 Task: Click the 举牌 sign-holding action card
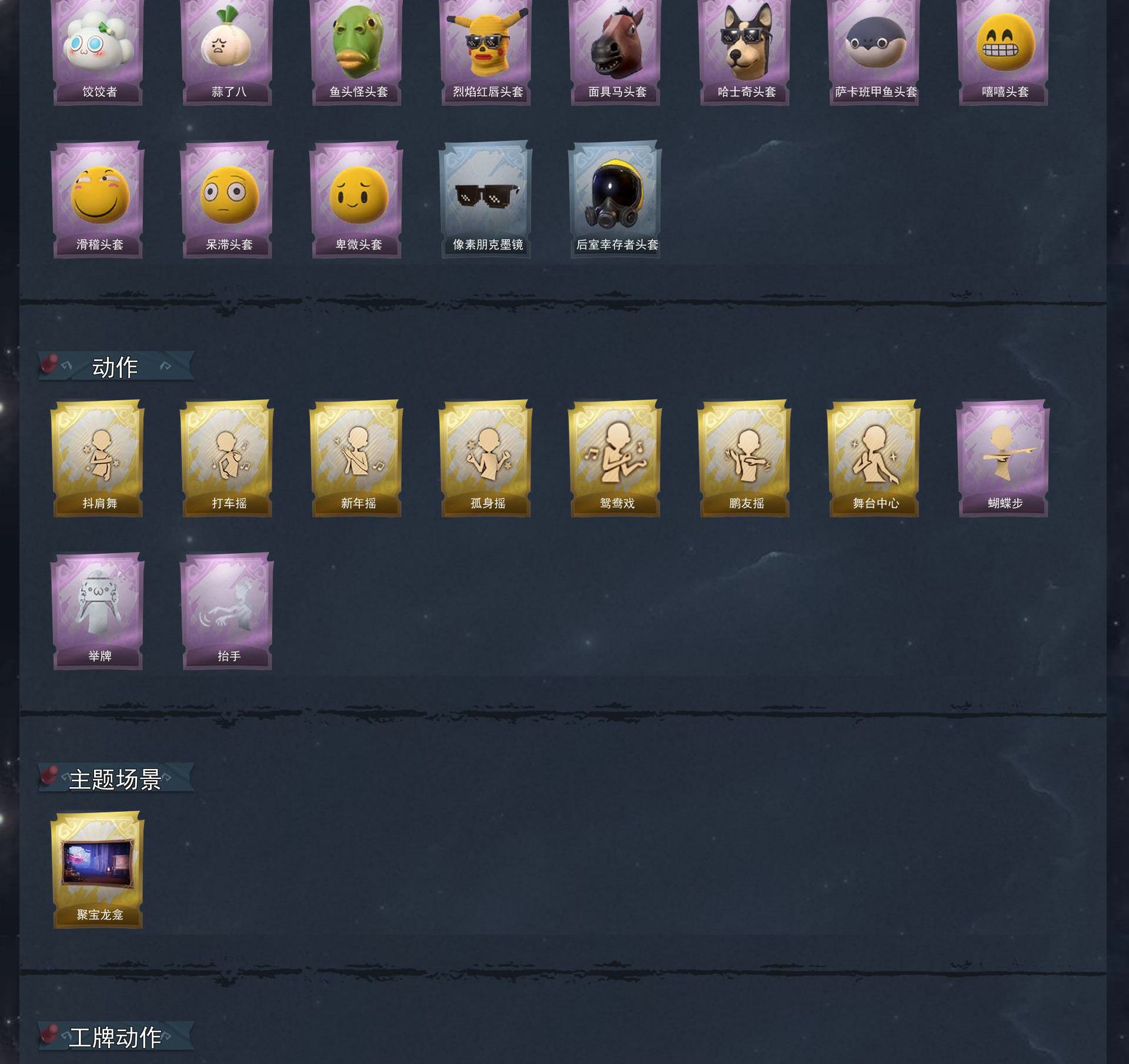click(x=98, y=611)
